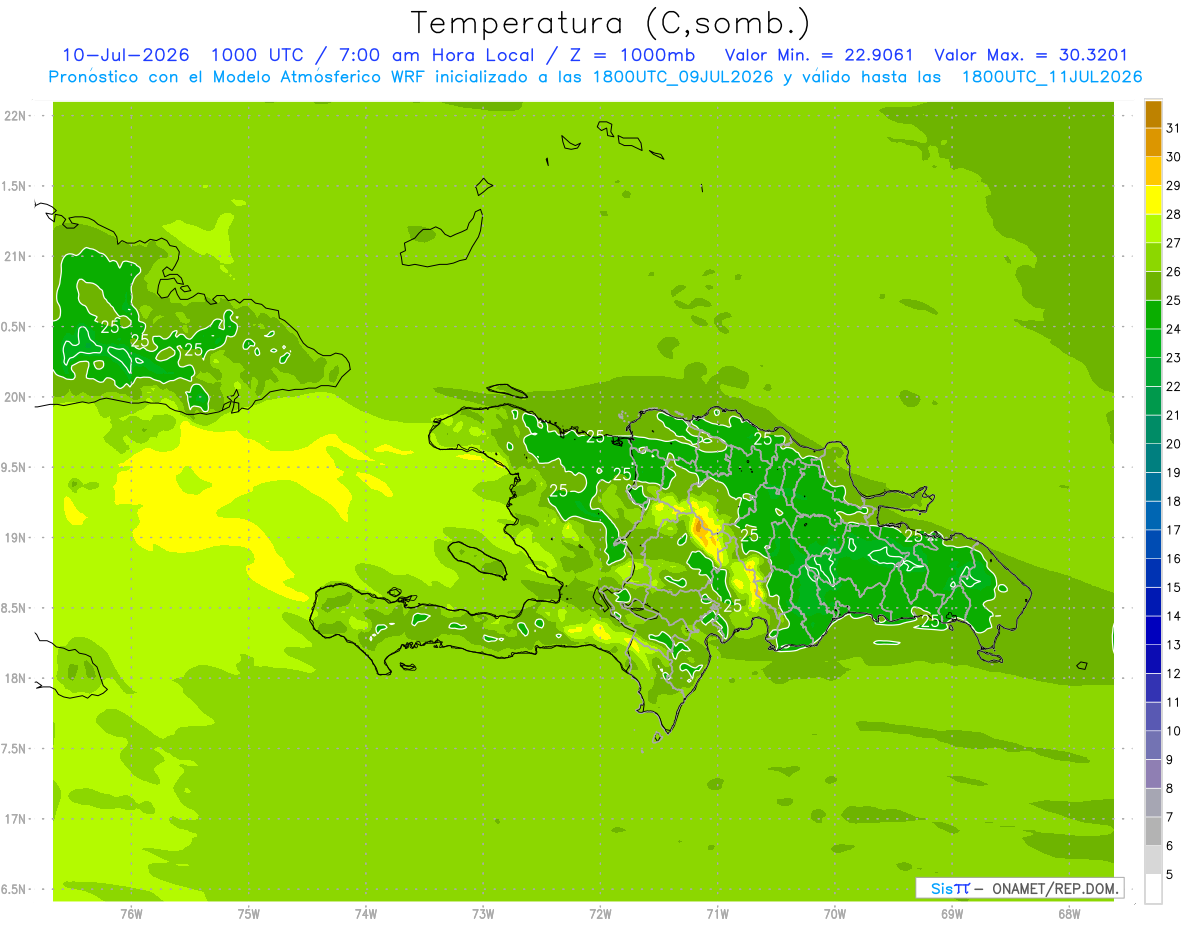1200x927 pixels.
Task: Select the yellow 28 degree legend color
Action: coord(1153,201)
